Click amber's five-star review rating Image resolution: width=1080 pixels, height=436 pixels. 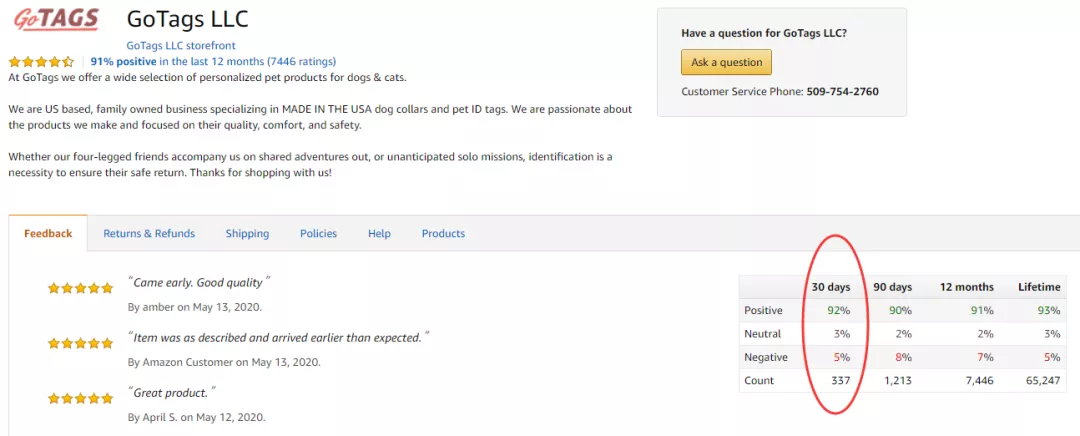point(81,288)
